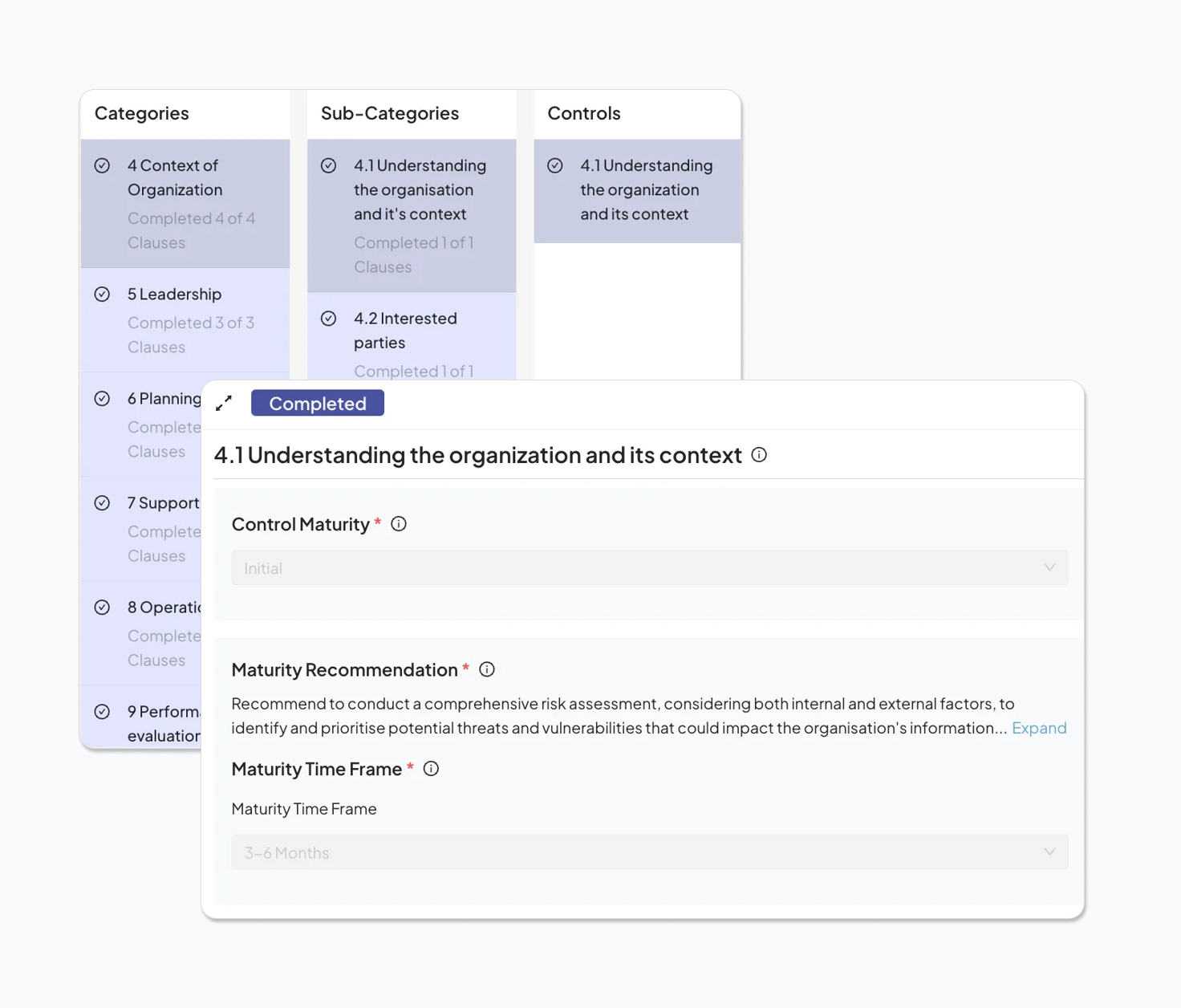The width and height of the screenshot is (1181, 1008).
Task: Select sub-category 4.2 Interested parties
Action: 412,336
